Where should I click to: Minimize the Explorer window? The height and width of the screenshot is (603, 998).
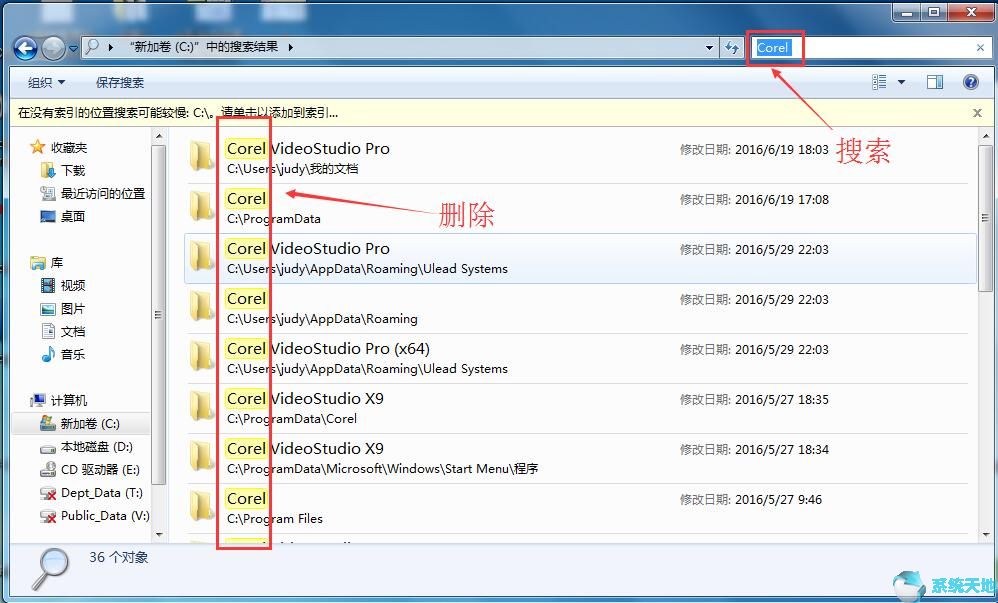coord(906,12)
